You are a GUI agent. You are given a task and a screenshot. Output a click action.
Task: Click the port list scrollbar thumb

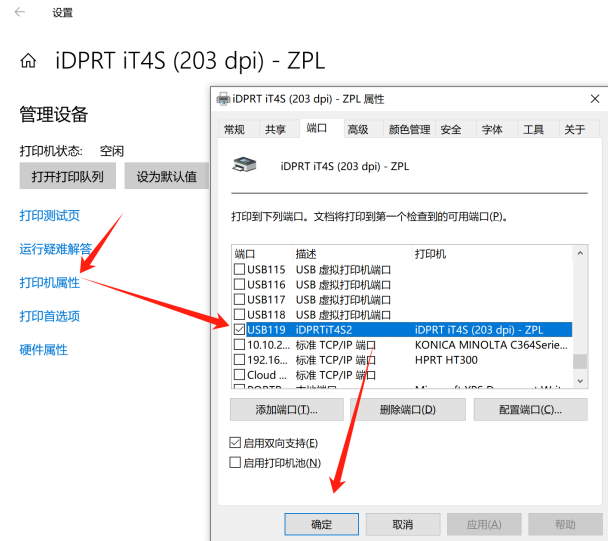point(580,361)
